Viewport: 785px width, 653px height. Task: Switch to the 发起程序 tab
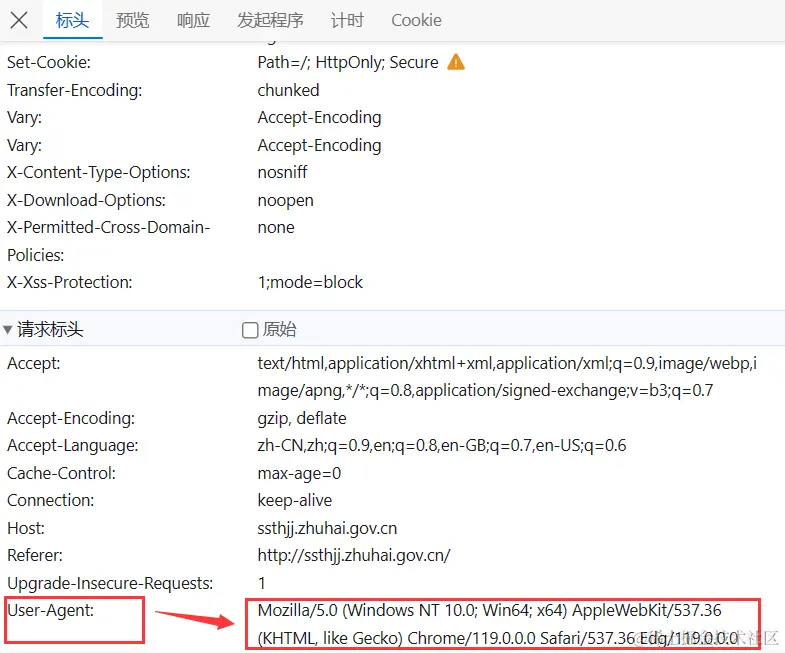(x=270, y=21)
